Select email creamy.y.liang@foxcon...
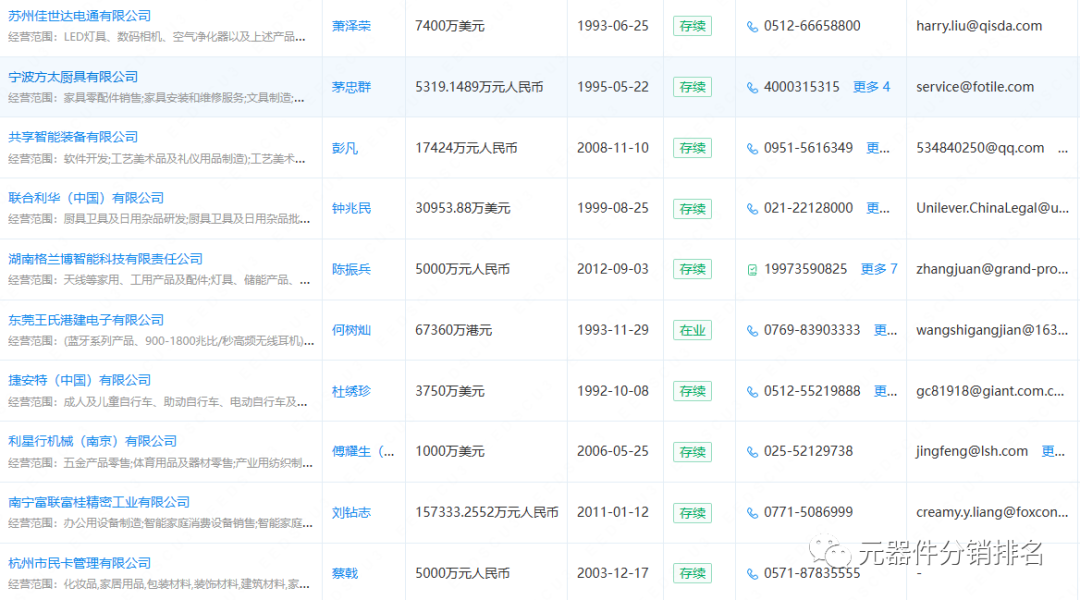The width and height of the screenshot is (1080, 600). click(992, 513)
